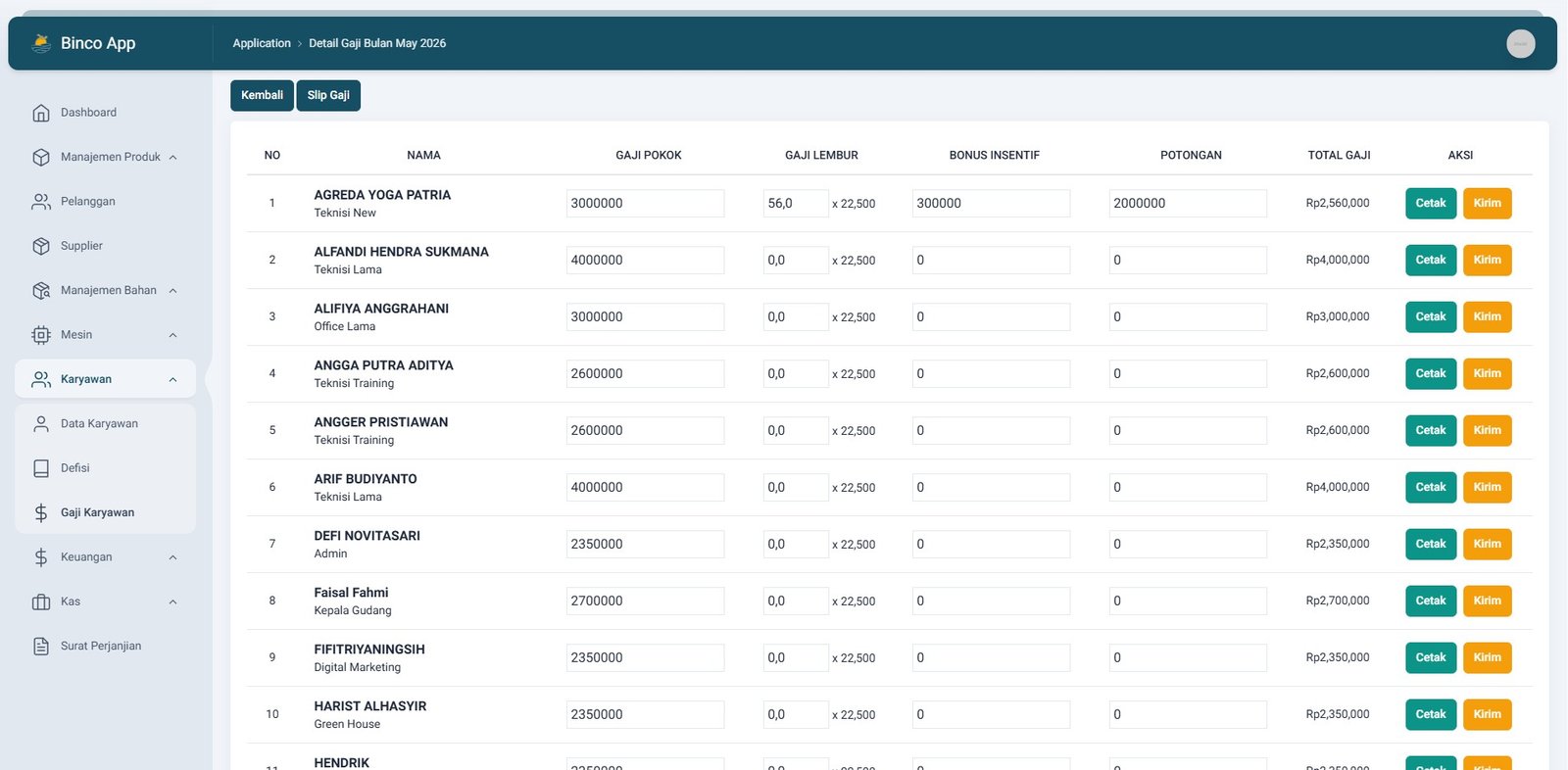Click the Kembali button
Screen dimensions: 1568x770
[262, 95]
